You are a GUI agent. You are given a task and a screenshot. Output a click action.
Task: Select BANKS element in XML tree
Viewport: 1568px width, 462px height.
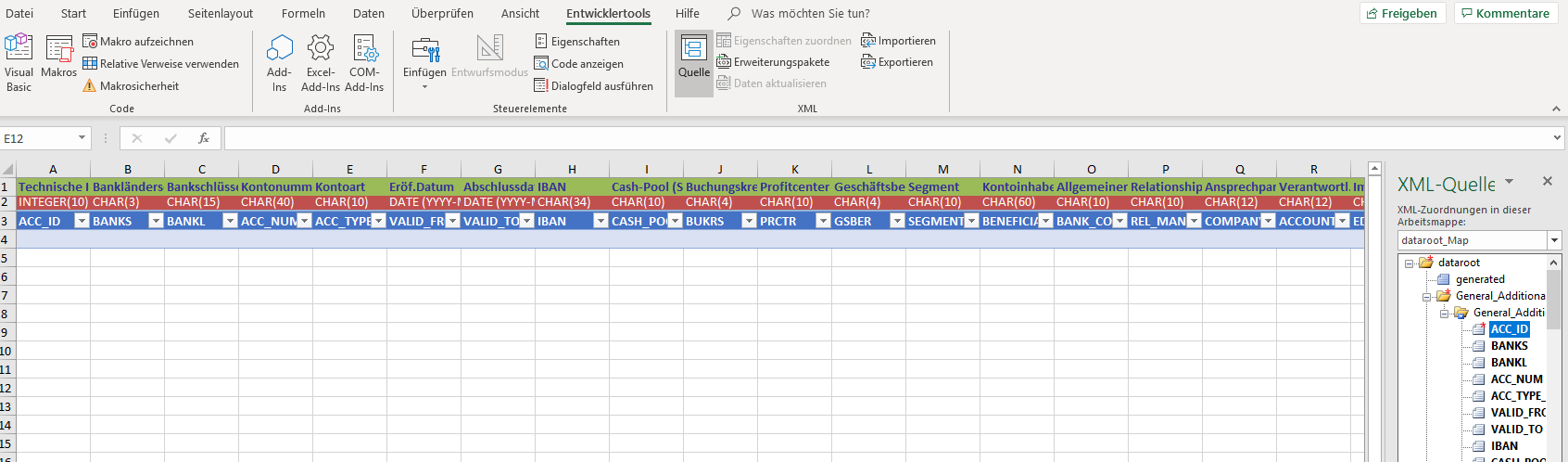pos(1509,346)
